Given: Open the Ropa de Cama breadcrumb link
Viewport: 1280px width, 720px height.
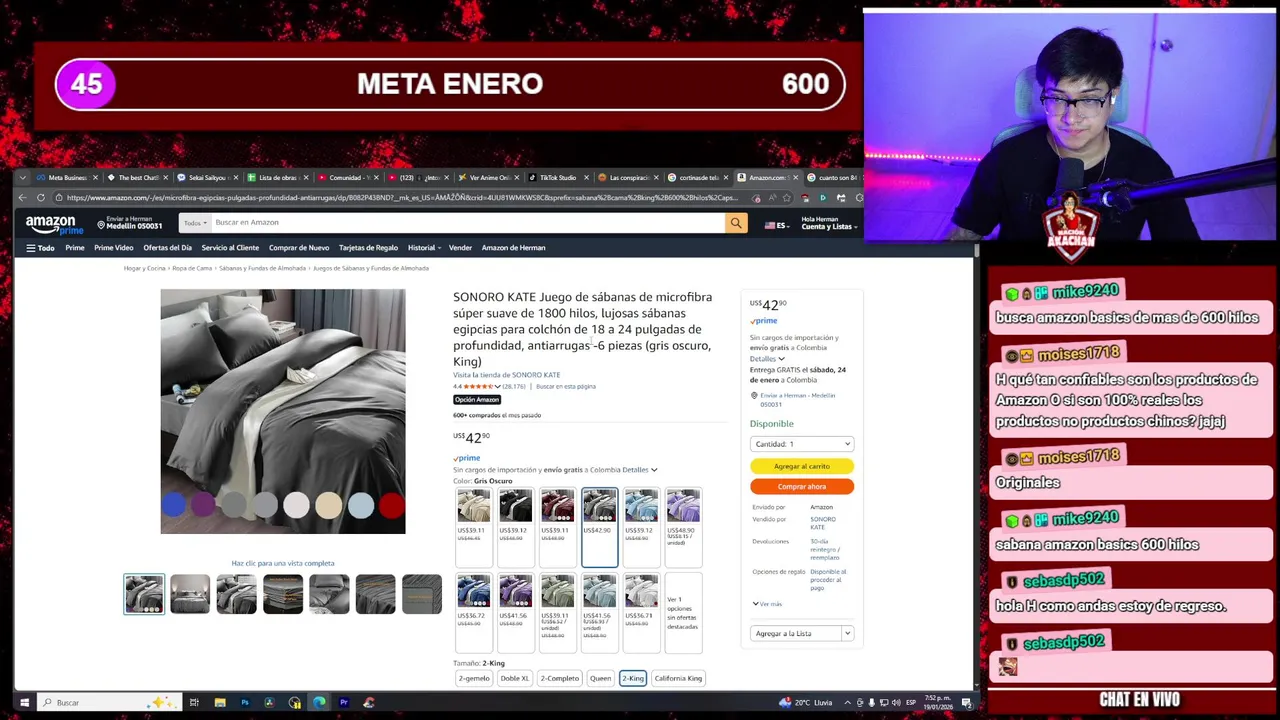Looking at the screenshot, I should [192, 268].
